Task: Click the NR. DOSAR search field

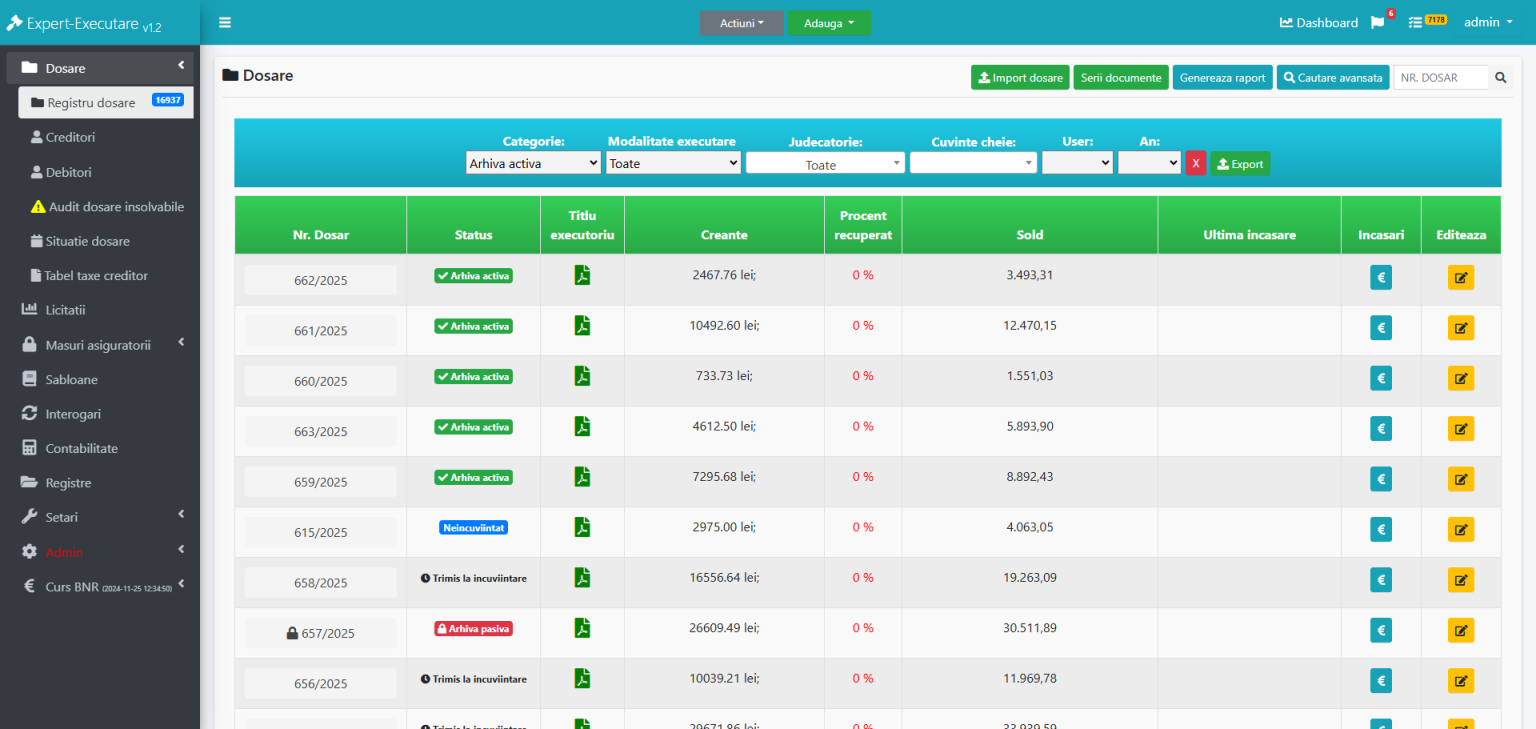Action: coord(1440,78)
